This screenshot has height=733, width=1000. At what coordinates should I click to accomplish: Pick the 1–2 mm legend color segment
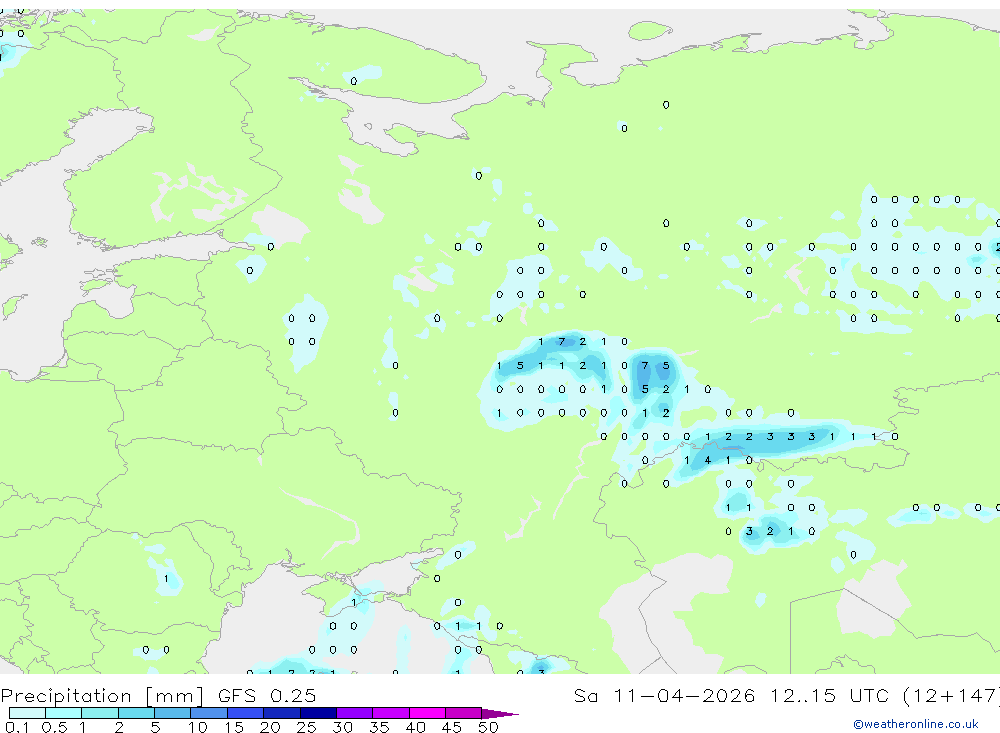click(x=100, y=713)
